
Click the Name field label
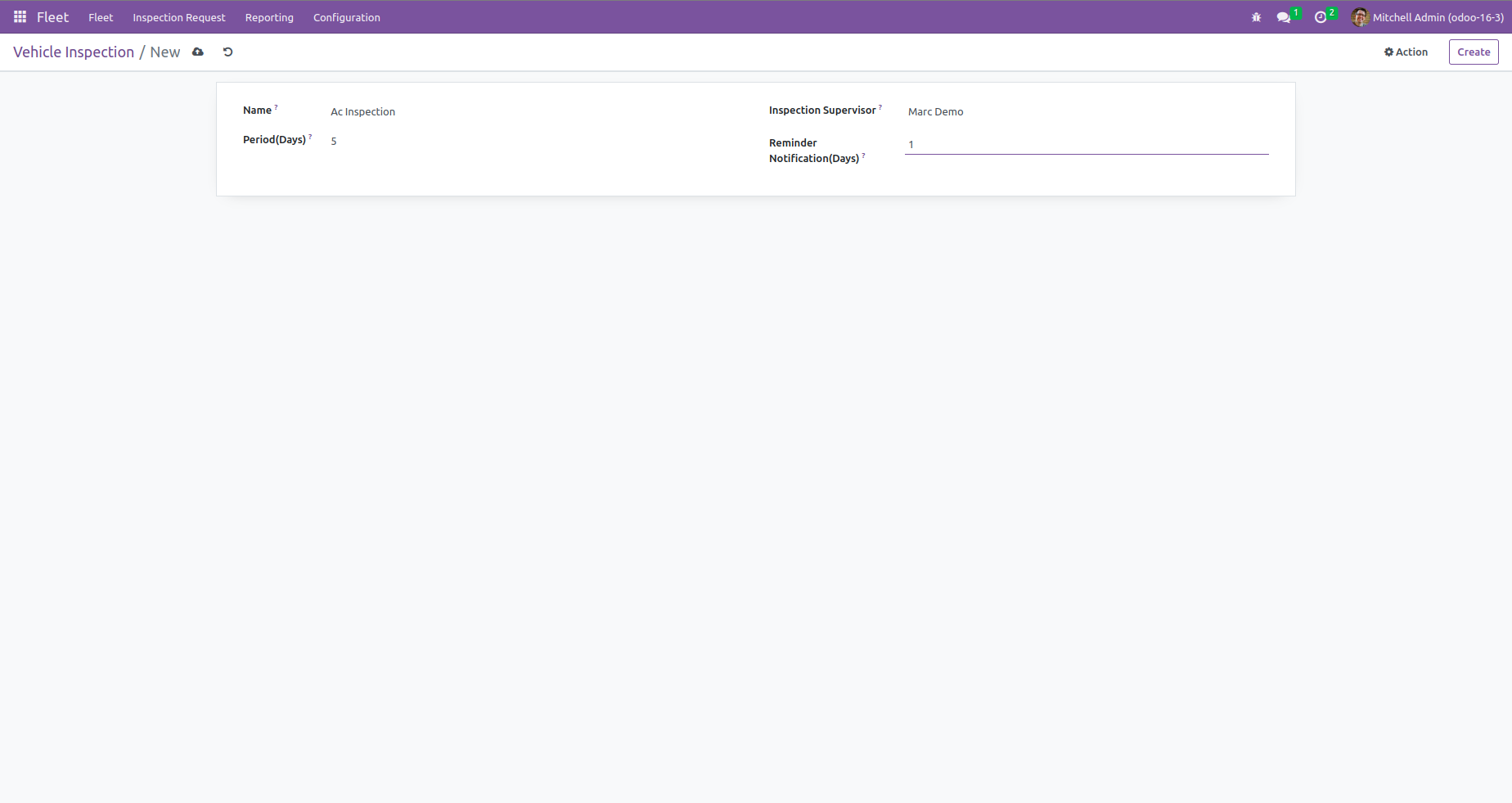click(257, 111)
